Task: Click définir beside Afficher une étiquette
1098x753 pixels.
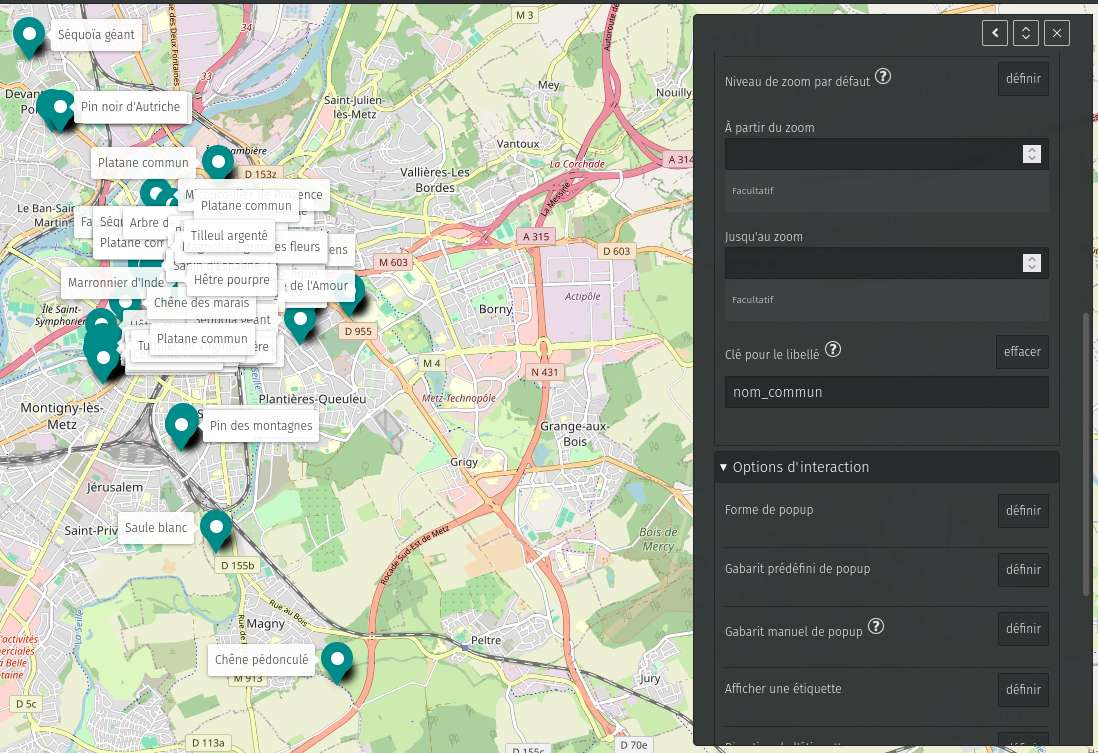Action: pos(1022,690)
